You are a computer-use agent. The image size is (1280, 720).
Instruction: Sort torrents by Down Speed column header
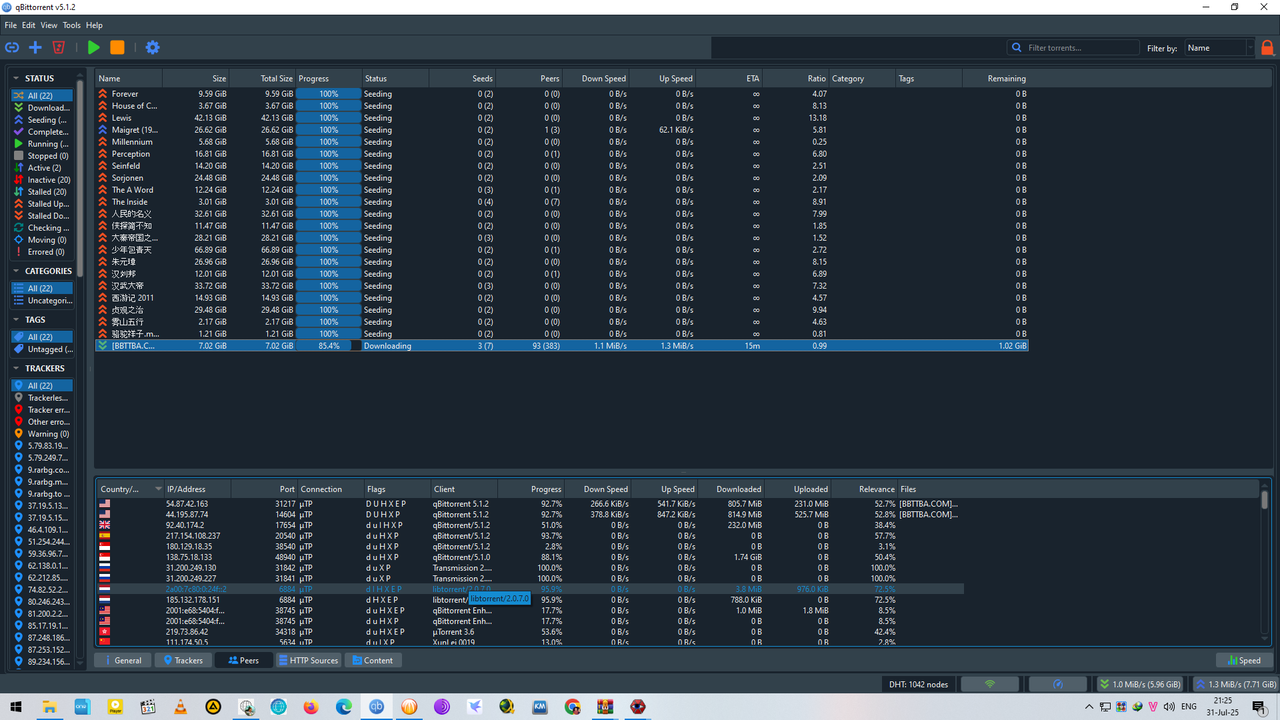pyautogui.click(x=596, y=78)
